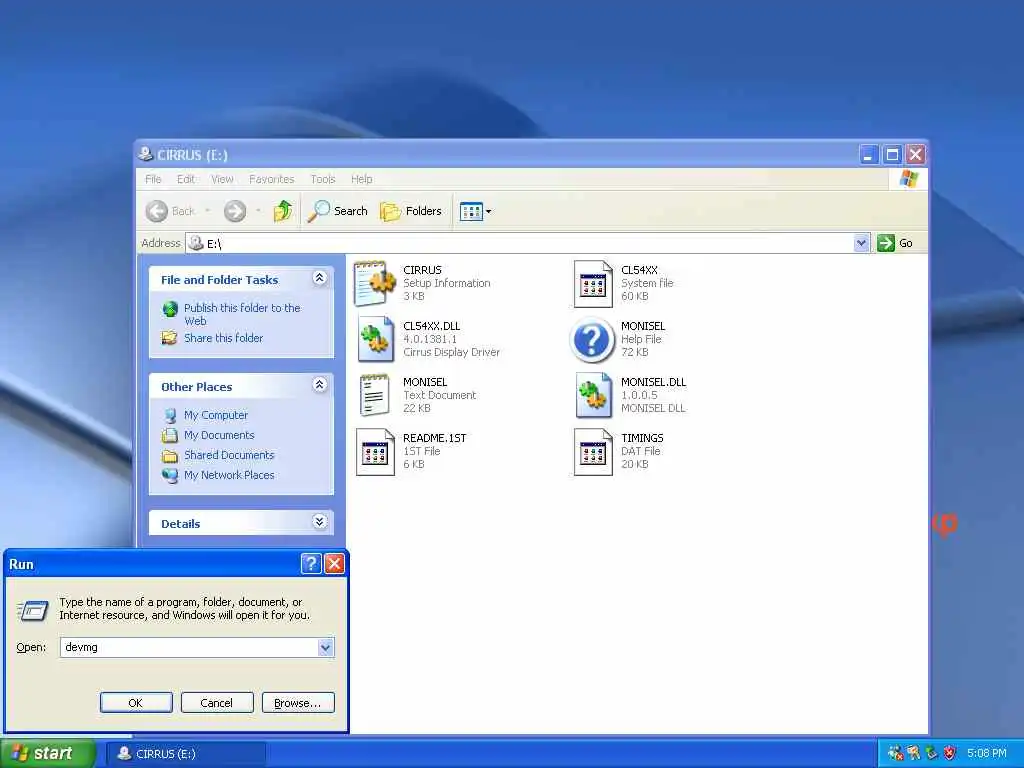Open the Shared Documents link
Screen dimensions: 1024x768
(x=229, y=455)
